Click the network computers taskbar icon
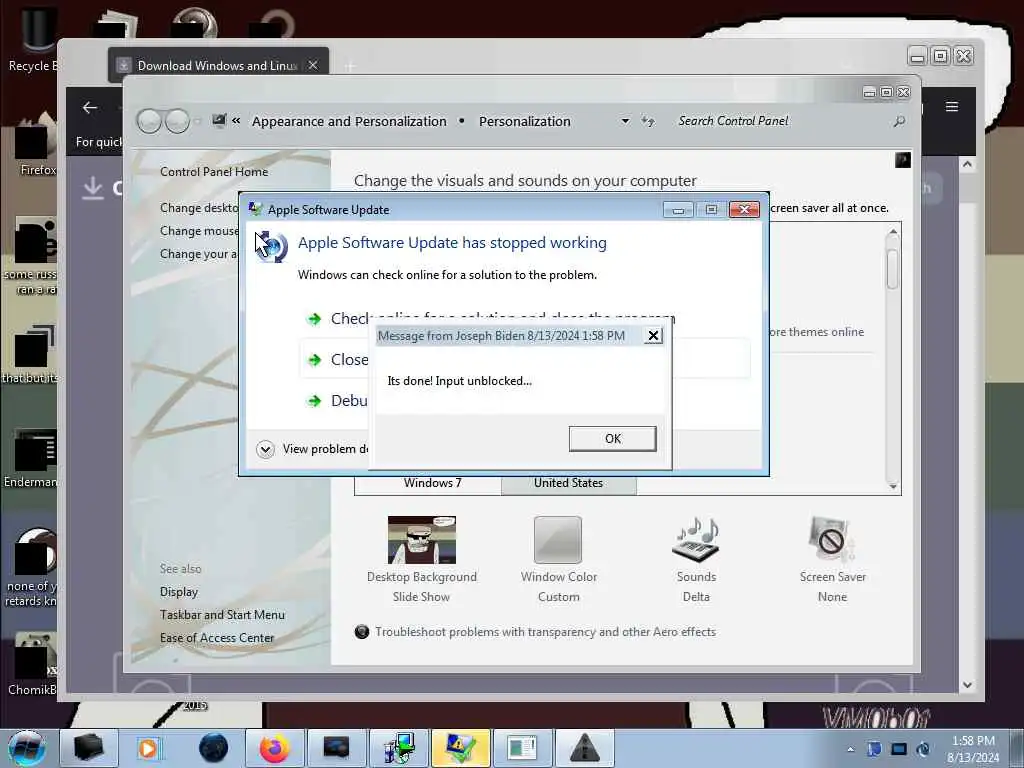The width and height of the screenshot is (1024, 768). click(398, 748)
